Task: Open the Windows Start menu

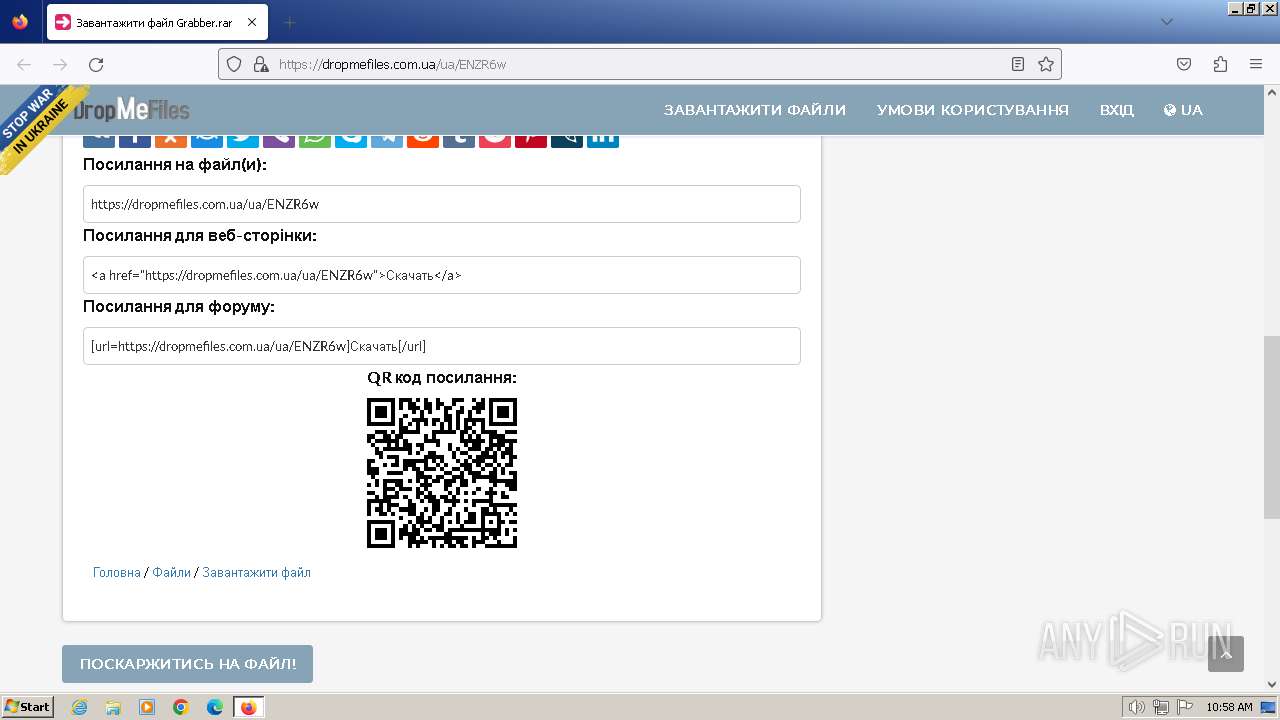Action: [28, 707]
